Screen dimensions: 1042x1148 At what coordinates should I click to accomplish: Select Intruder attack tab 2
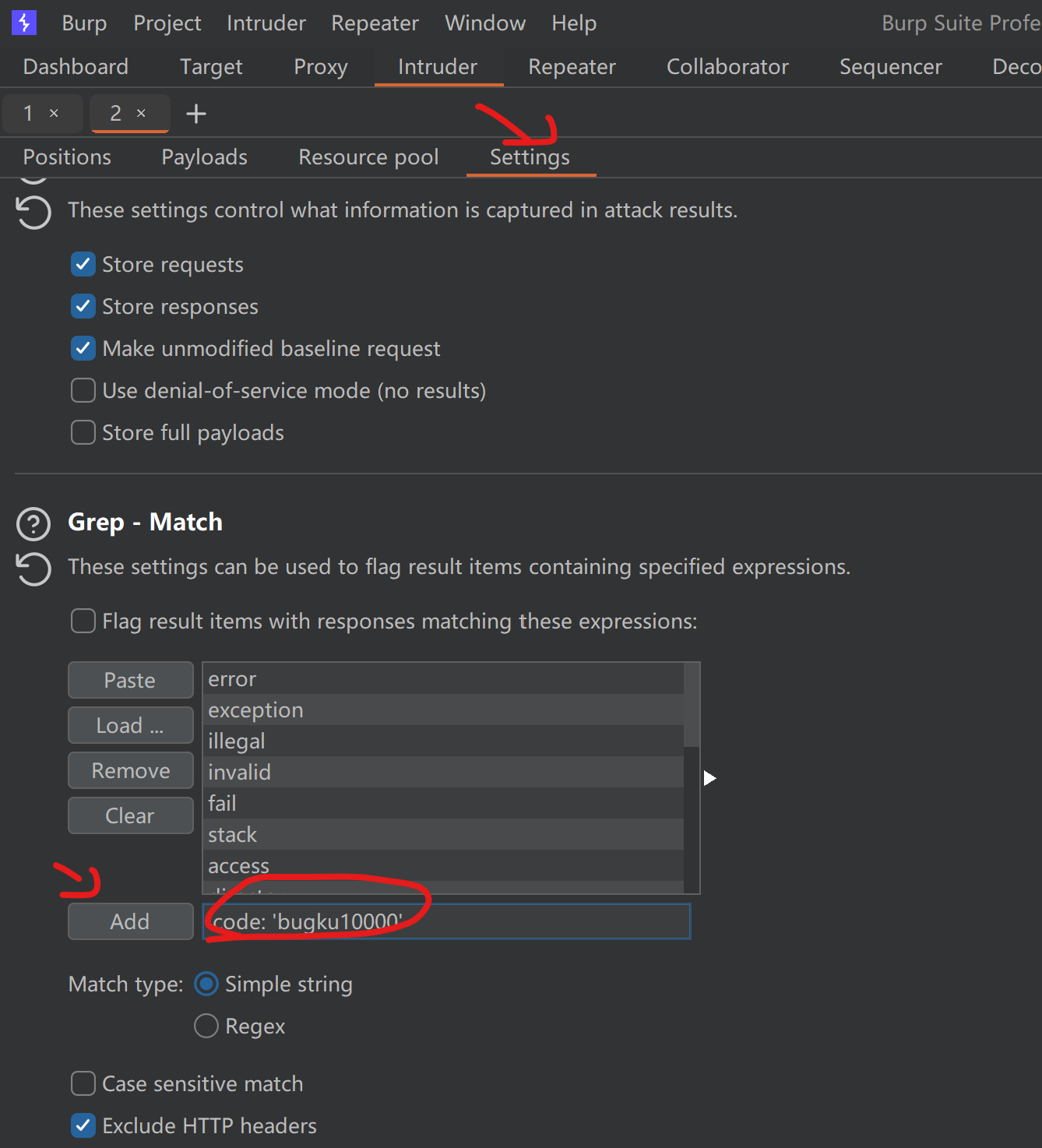coord(116,114)
